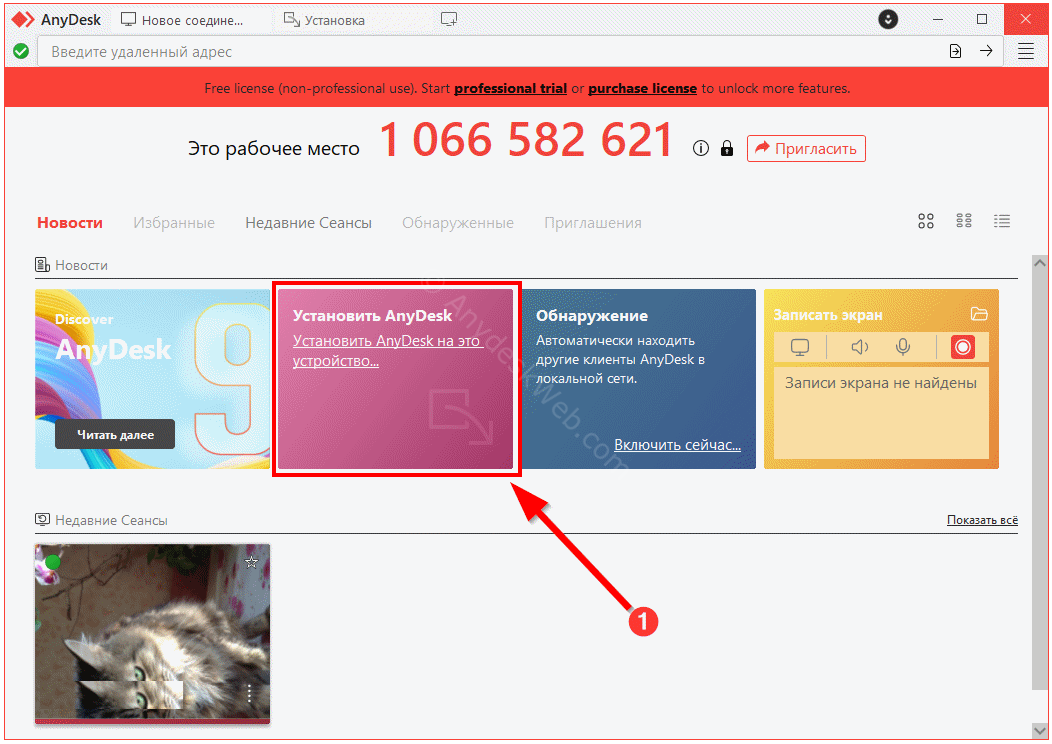Image resolution: width=1052 pixels, height=744 pixels.
Task: Click the info icon next to the ID
Action: [700, 148]
